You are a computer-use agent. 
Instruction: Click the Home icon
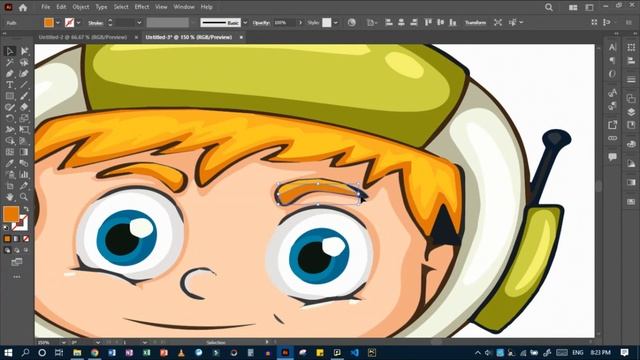coord(23,7)
